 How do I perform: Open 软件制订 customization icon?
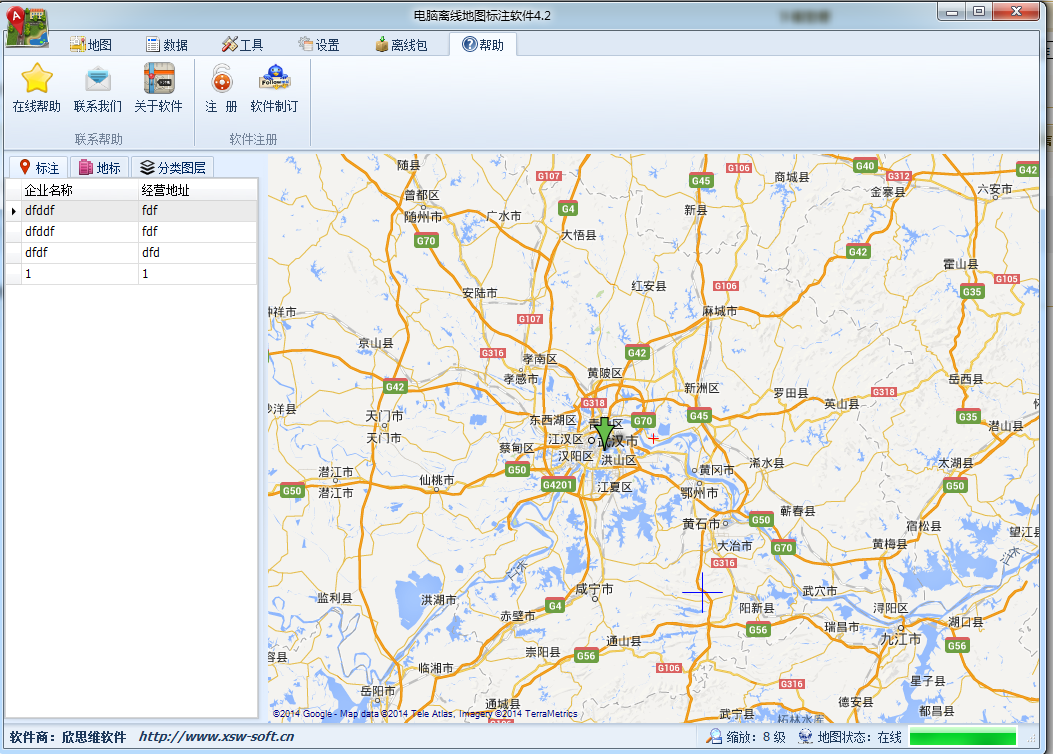(274, 79)
